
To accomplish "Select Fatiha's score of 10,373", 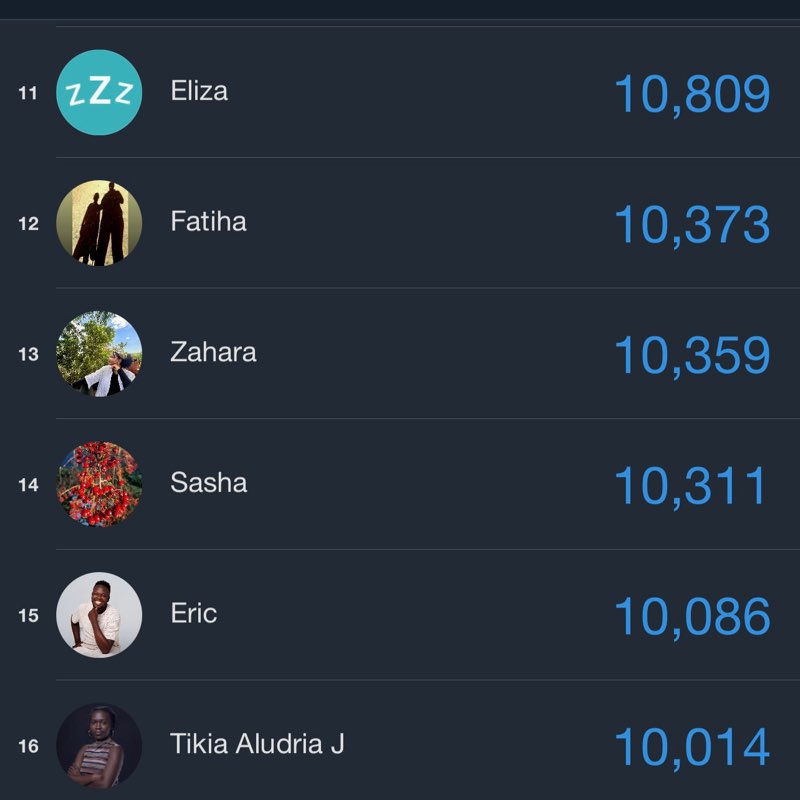I will point(692,225).
